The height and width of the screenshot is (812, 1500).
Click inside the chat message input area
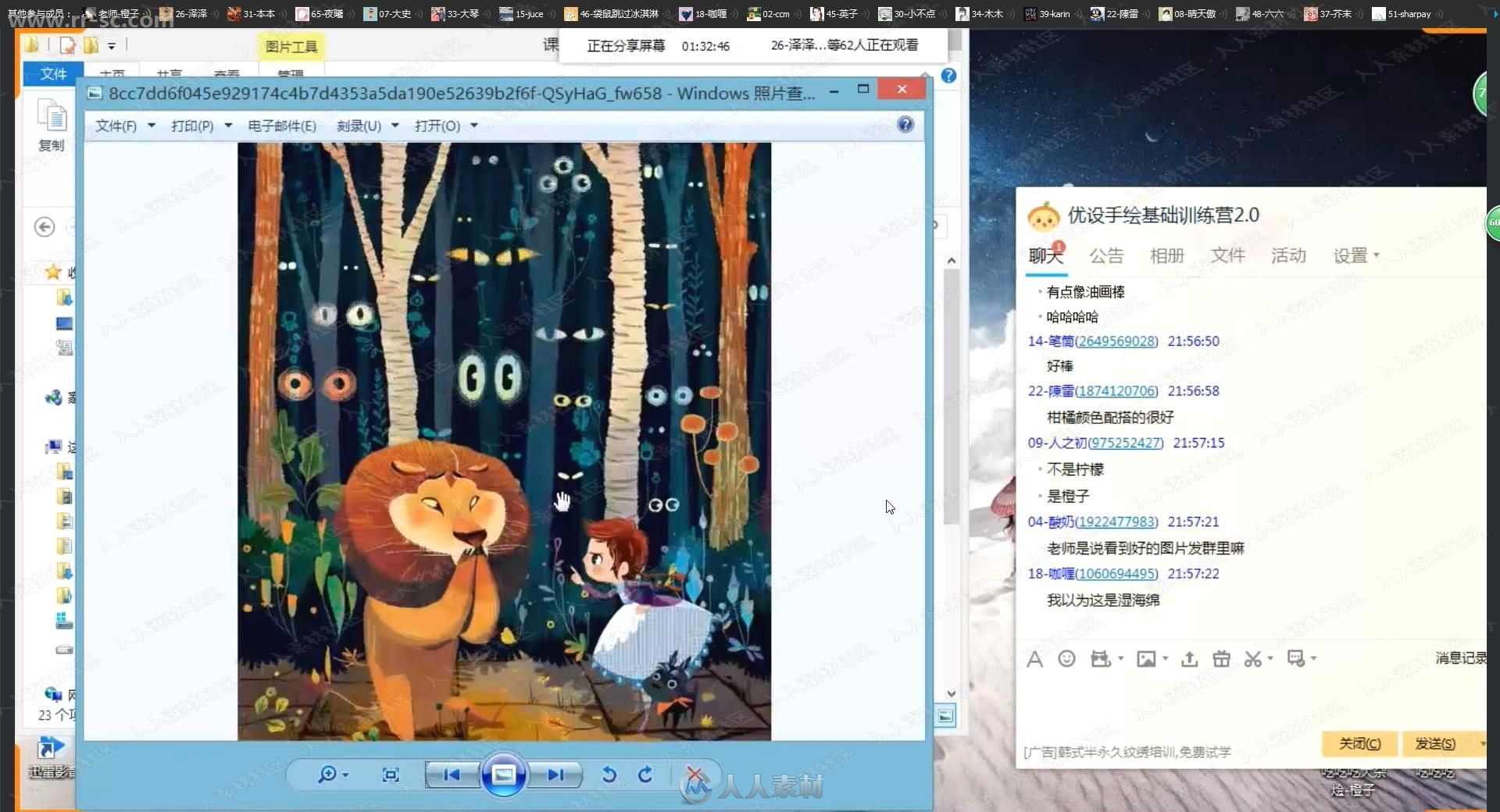[x=1250, y=703]
